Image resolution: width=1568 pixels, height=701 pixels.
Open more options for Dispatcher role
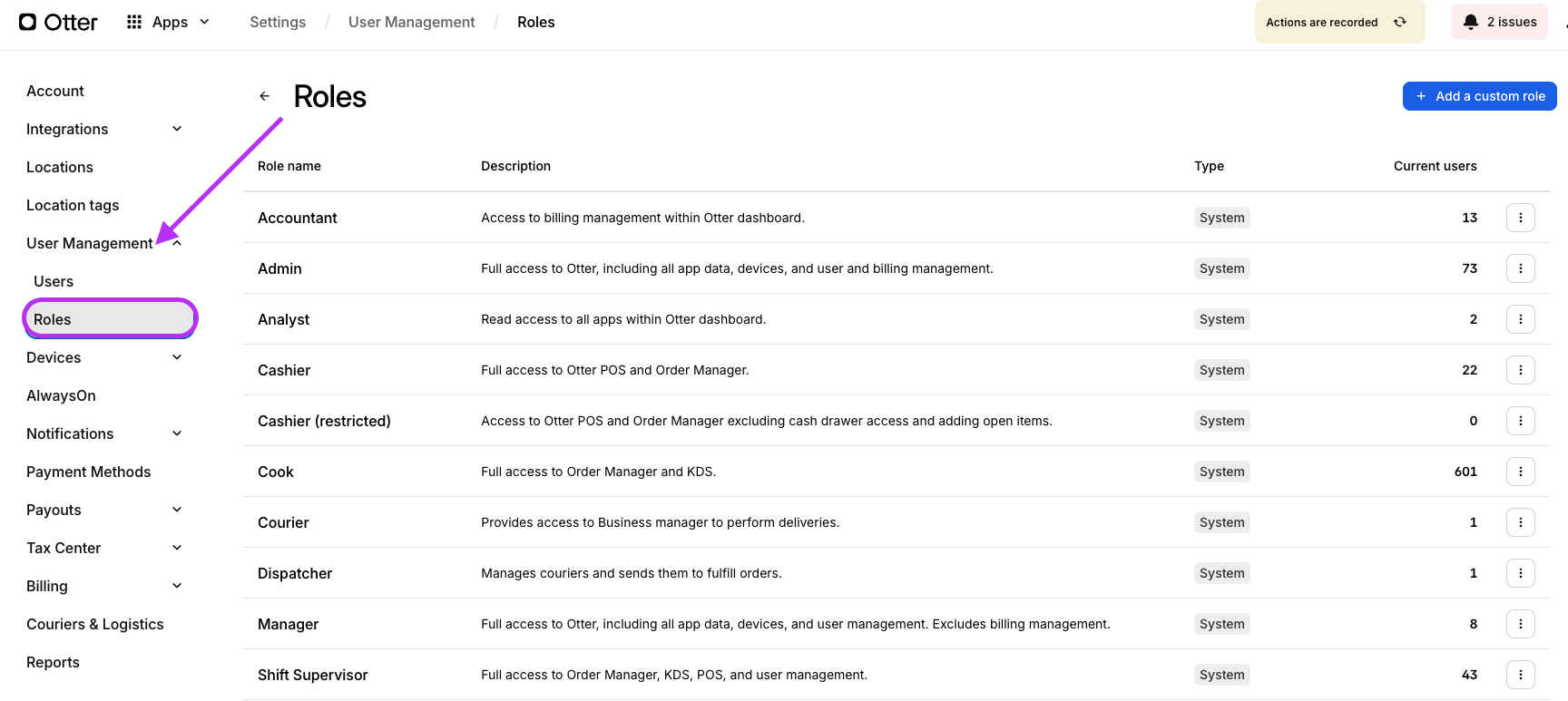(x=1521, y=573)
